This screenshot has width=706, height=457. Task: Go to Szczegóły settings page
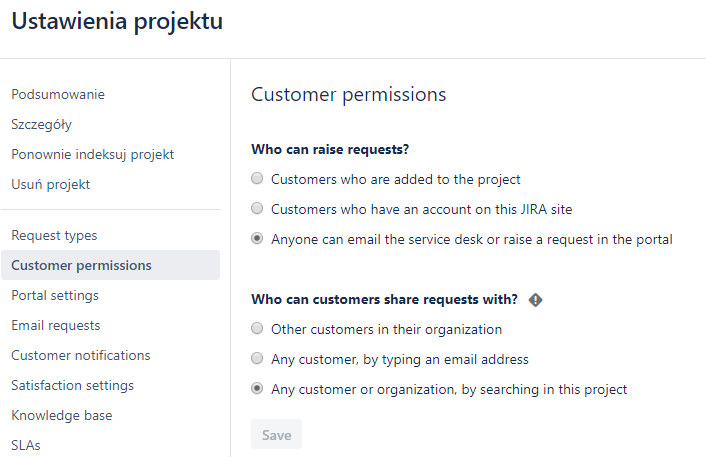(x=41, y=125)
